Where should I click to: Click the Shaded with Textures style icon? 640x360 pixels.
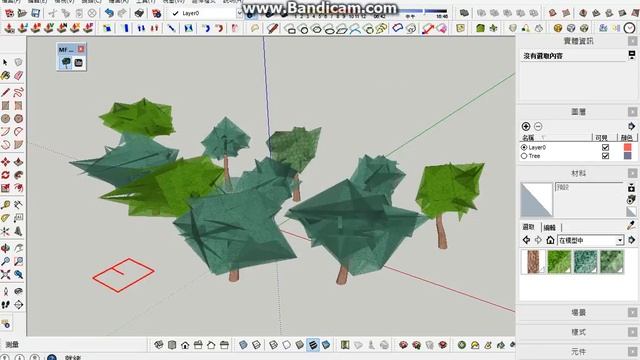[x=313, y=345]
